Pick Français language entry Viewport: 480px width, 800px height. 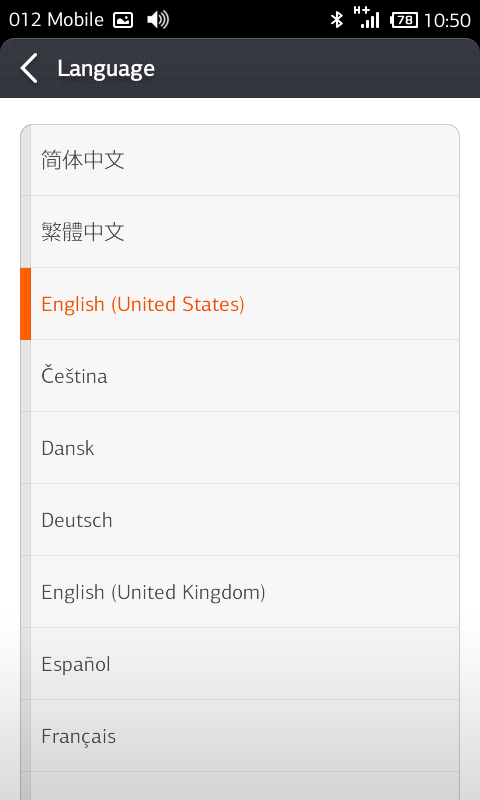click(x=240, y=735)
